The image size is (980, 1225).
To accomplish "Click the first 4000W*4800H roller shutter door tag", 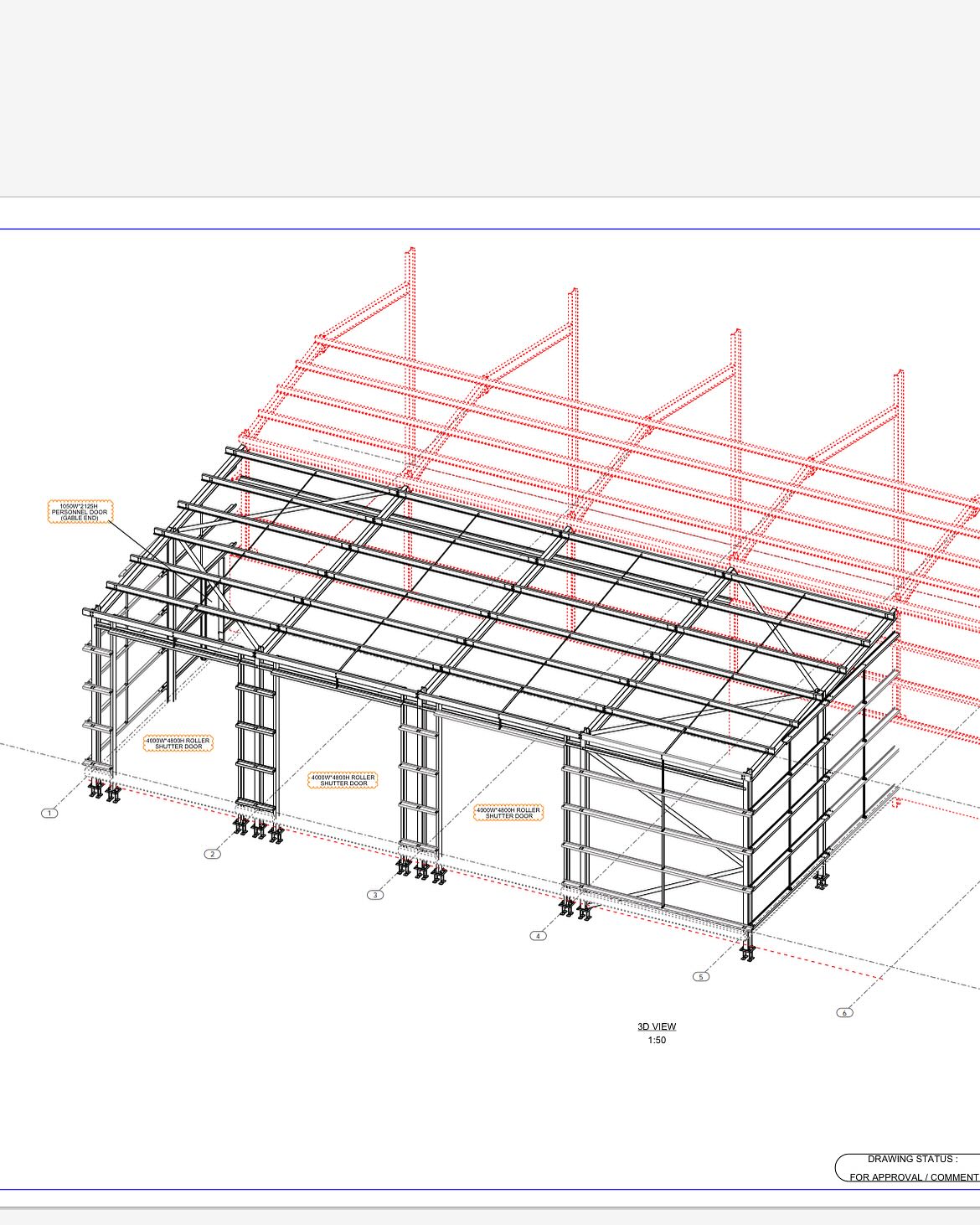I will tap(178, 745).
